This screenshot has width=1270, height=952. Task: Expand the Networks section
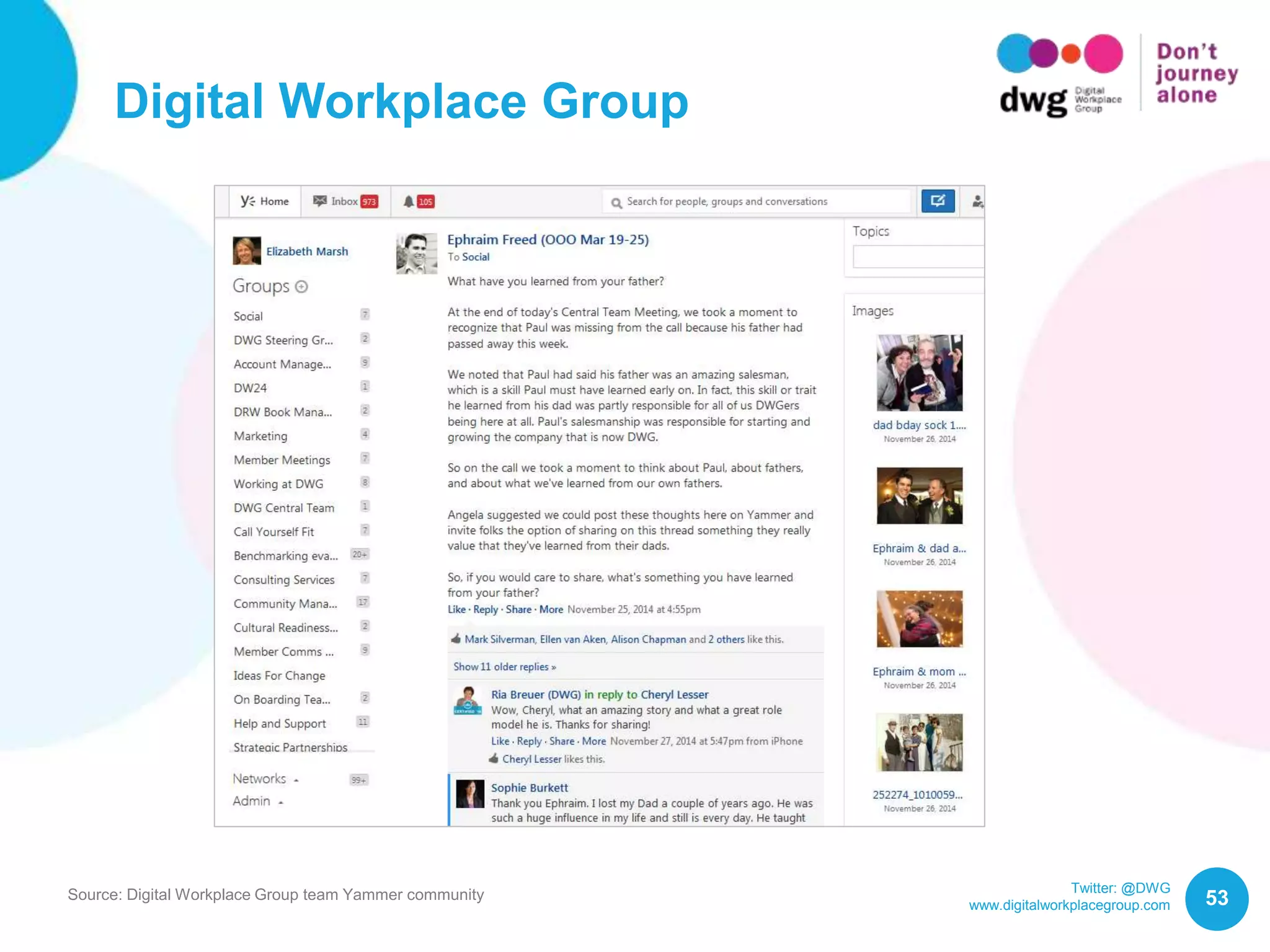click(x=265, y=779)
